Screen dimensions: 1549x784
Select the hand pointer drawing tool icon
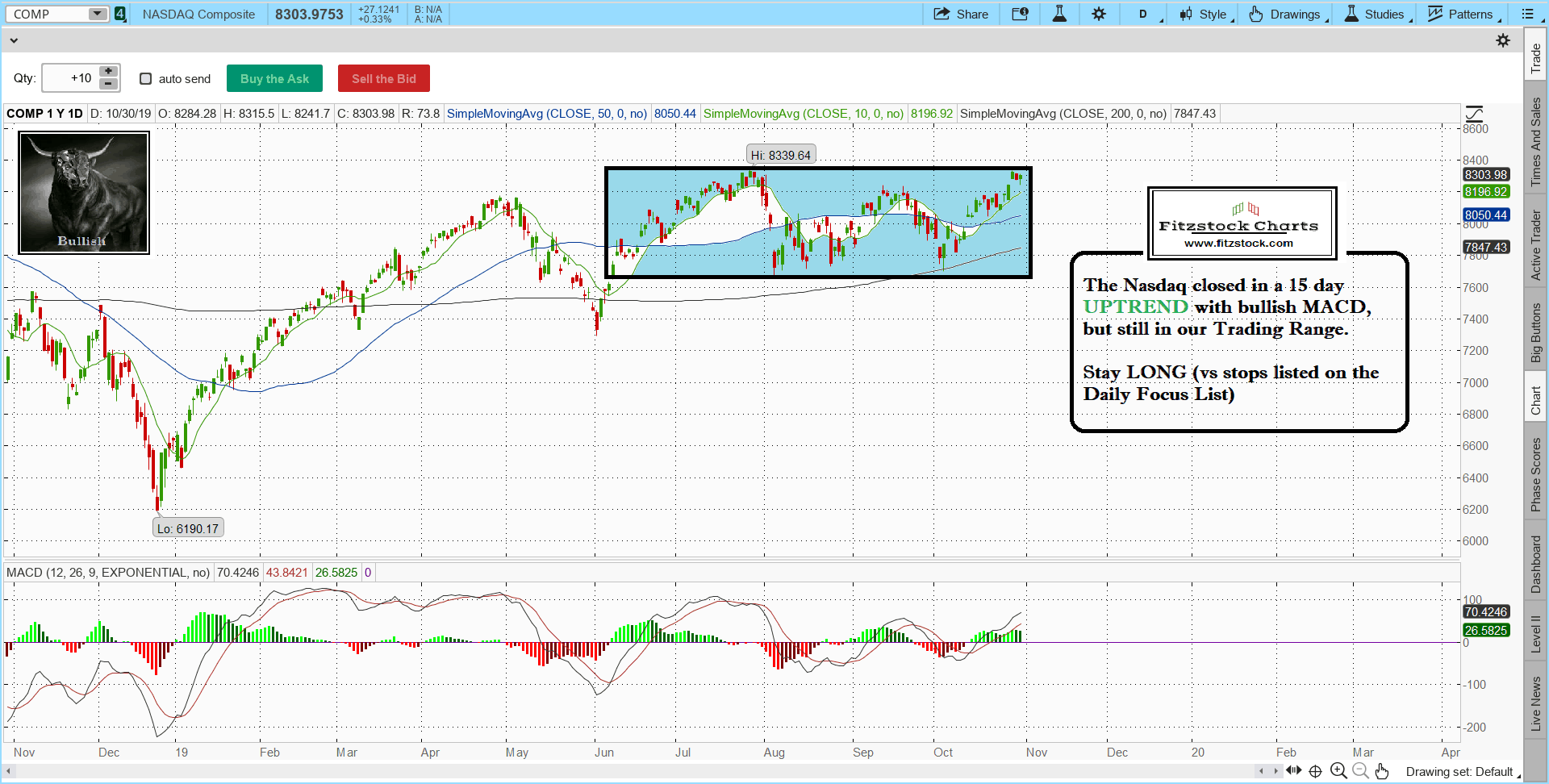click(x=1382, y=771)
